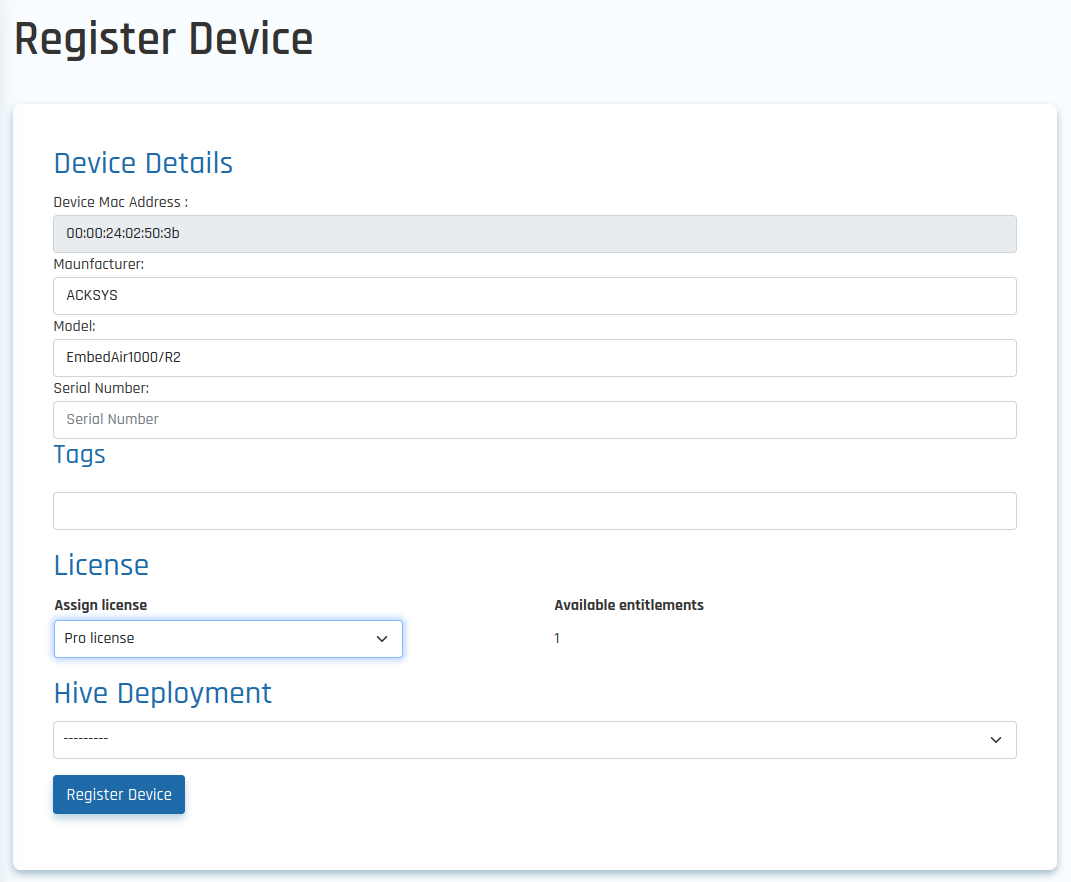Select the empty Serial Number input
The height and width of the screenshot is (882, 1071).
point(534,420)
